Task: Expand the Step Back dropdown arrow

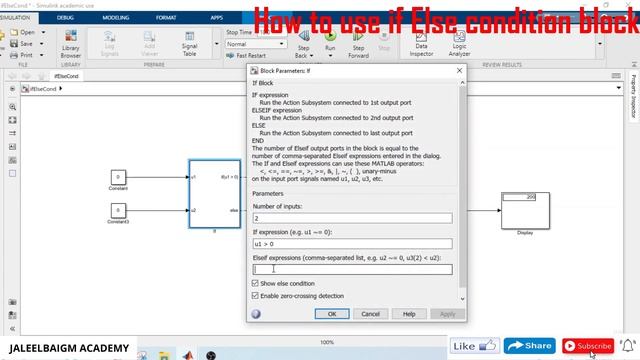Action: (x=312, y=56)
